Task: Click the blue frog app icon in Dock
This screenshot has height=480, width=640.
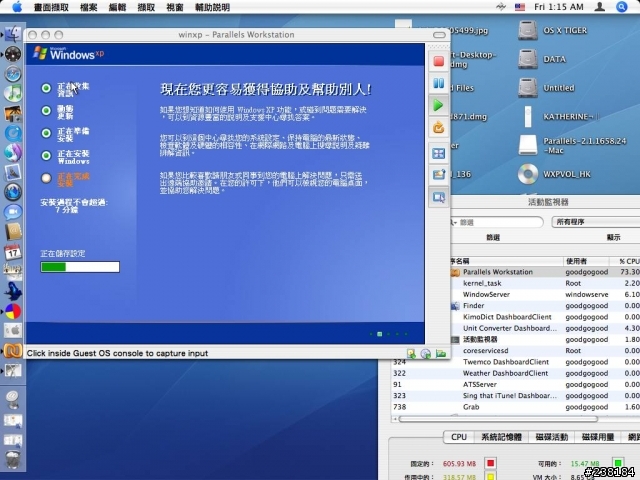Action: [x=13, y=291]
